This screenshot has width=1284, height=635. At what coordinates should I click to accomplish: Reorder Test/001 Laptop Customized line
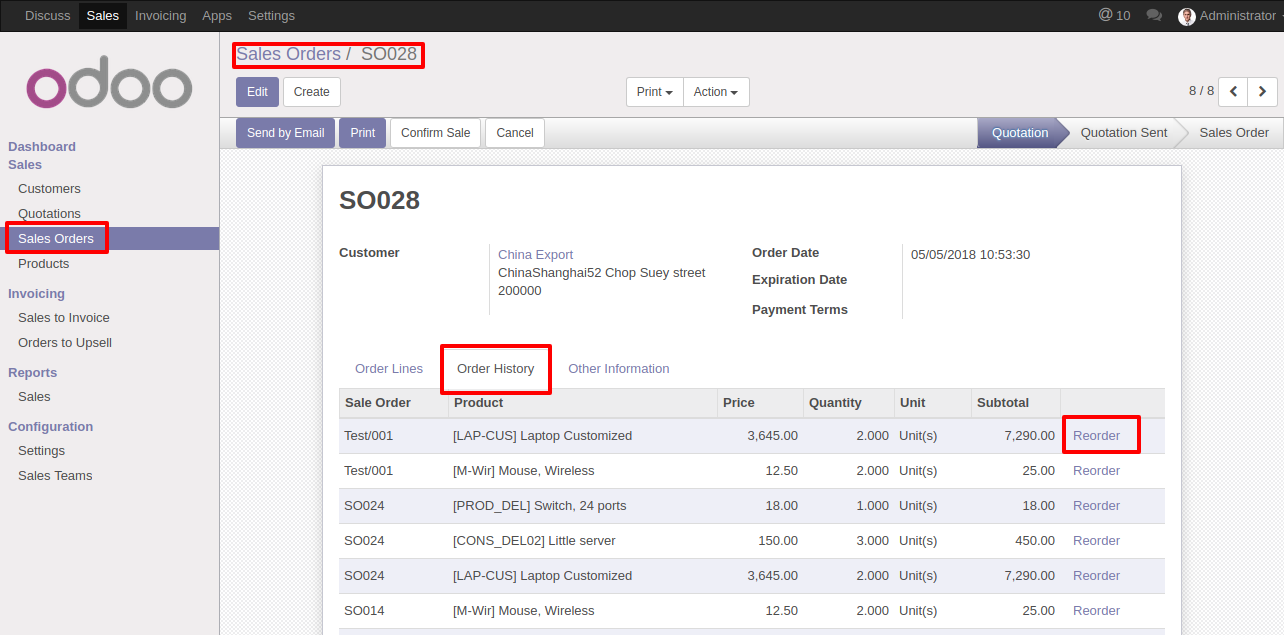(x=1096, y=436)
